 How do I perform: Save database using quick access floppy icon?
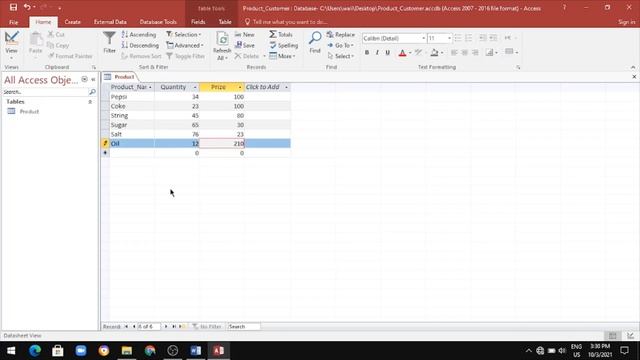click(x=13, y=7)
